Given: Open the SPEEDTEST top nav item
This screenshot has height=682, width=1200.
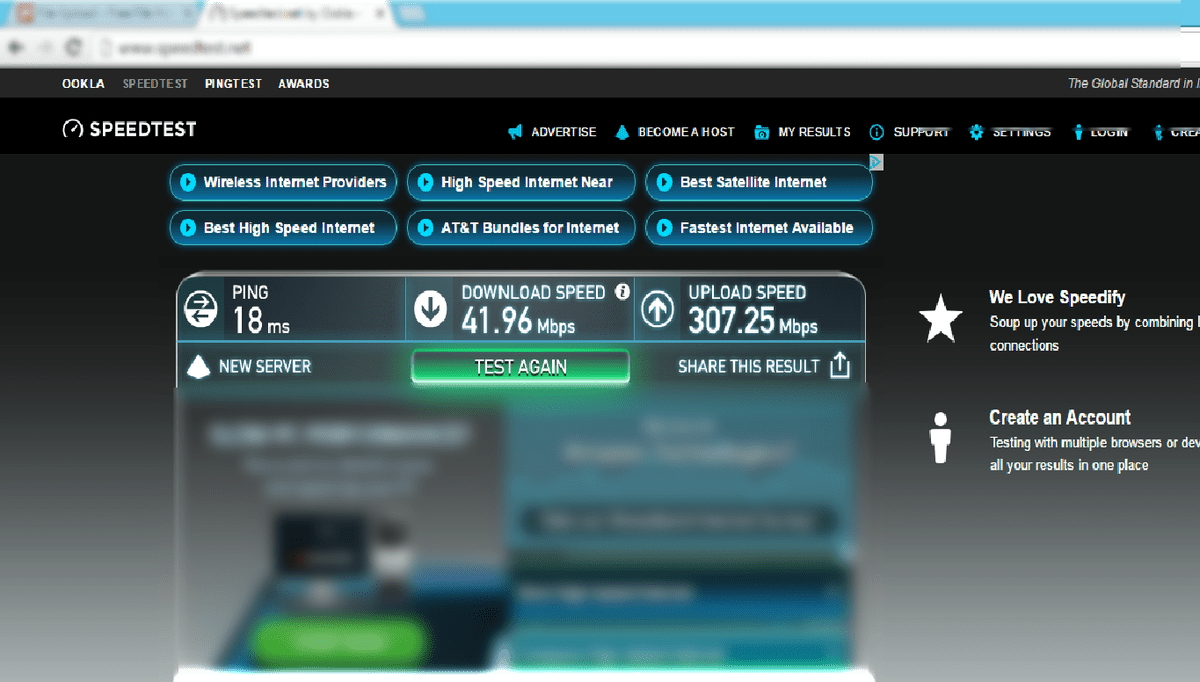Looking at the screenshot, I should [x=155, y=84].
